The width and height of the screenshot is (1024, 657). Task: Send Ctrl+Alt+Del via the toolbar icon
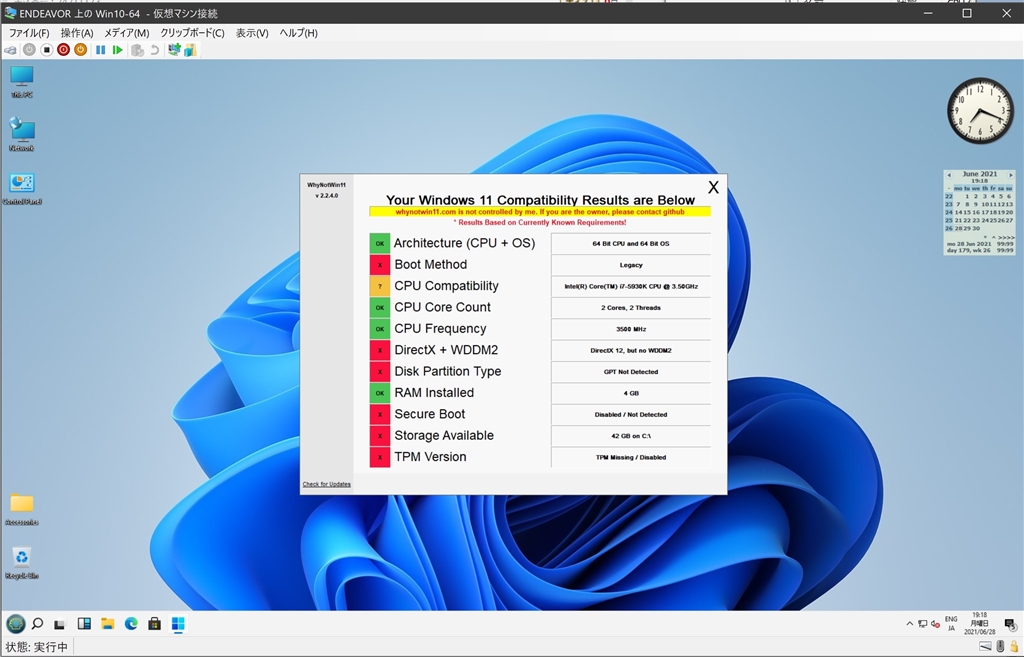[10, 50]
